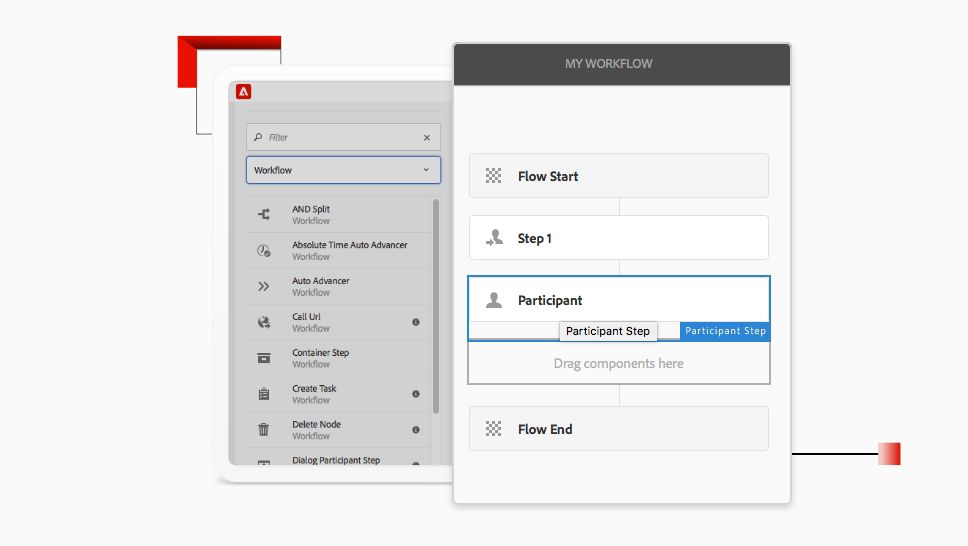This screenshot has width=968, height=546.
Task: Click the Adobe logo icon
Action: pos(243,91)
